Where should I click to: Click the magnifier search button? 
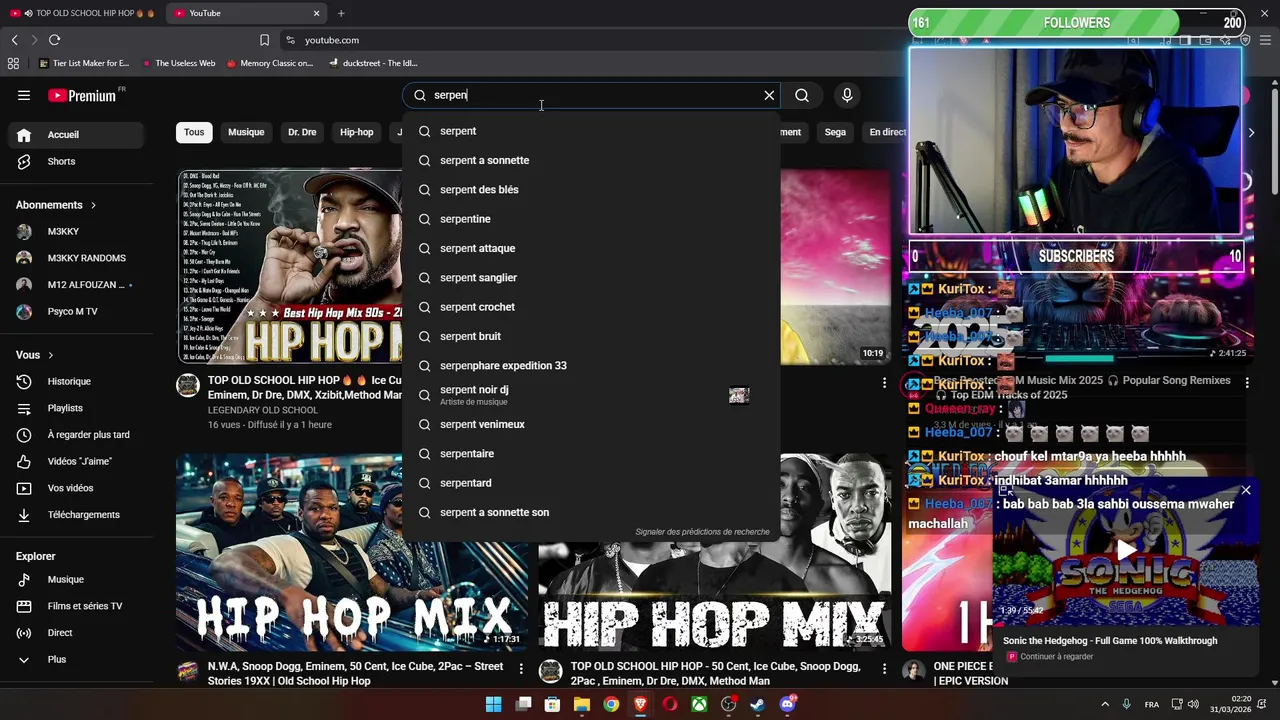coord(802,95)
